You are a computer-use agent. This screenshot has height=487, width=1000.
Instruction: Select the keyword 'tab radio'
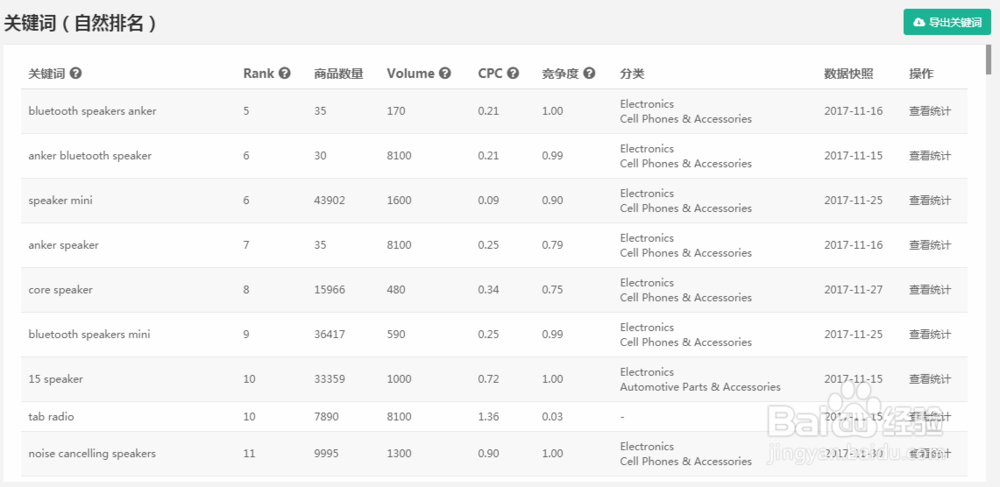click(51, 417)
